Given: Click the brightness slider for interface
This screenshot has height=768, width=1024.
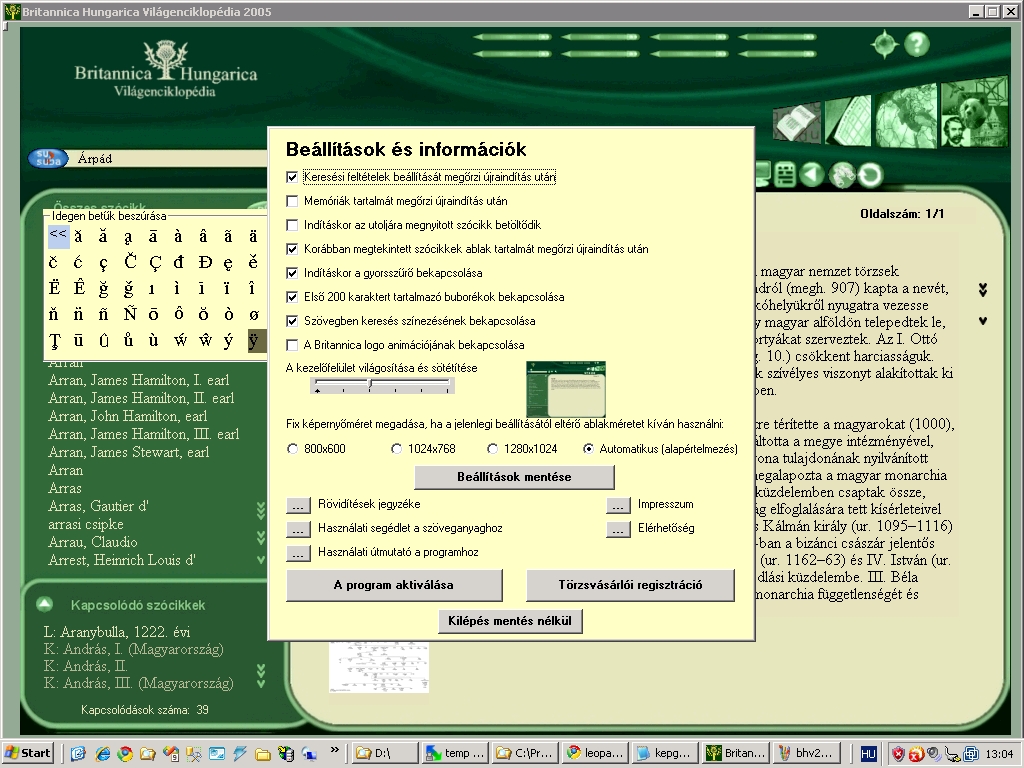Looking at the screenshot, I should [383, 385].
